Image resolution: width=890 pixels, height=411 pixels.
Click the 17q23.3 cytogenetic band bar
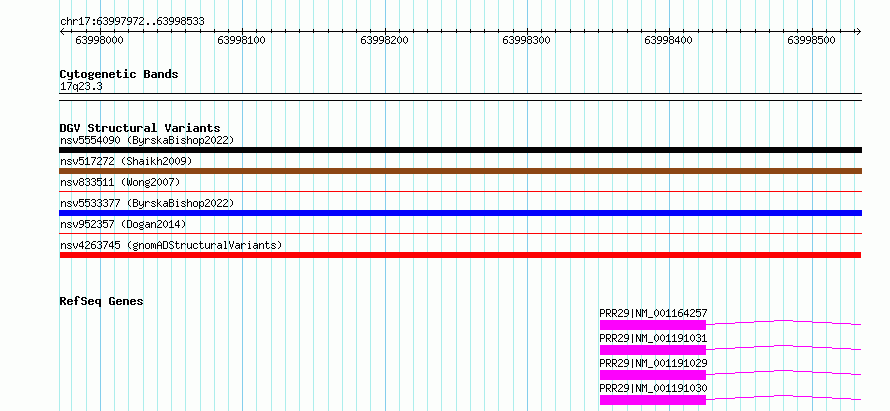click(x=460, y=97)
